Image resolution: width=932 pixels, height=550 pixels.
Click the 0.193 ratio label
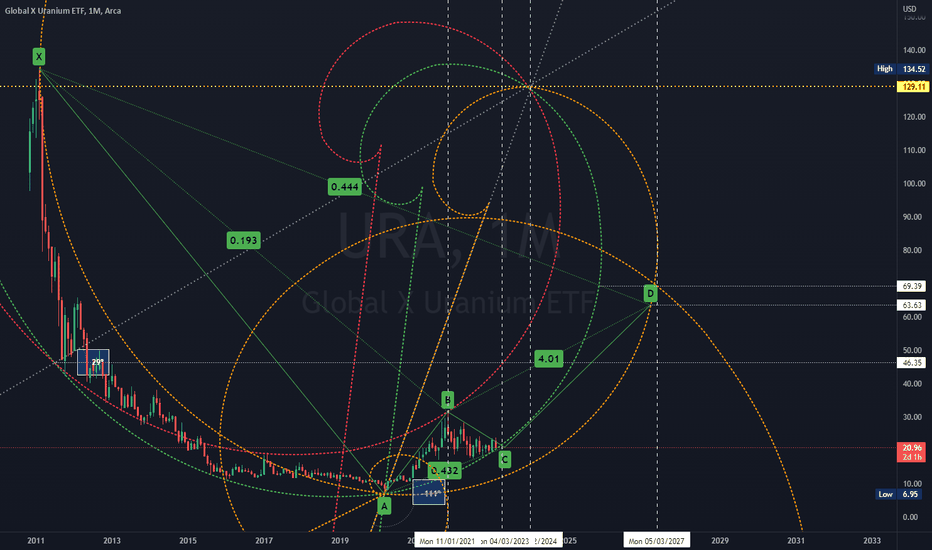point(244,240)
